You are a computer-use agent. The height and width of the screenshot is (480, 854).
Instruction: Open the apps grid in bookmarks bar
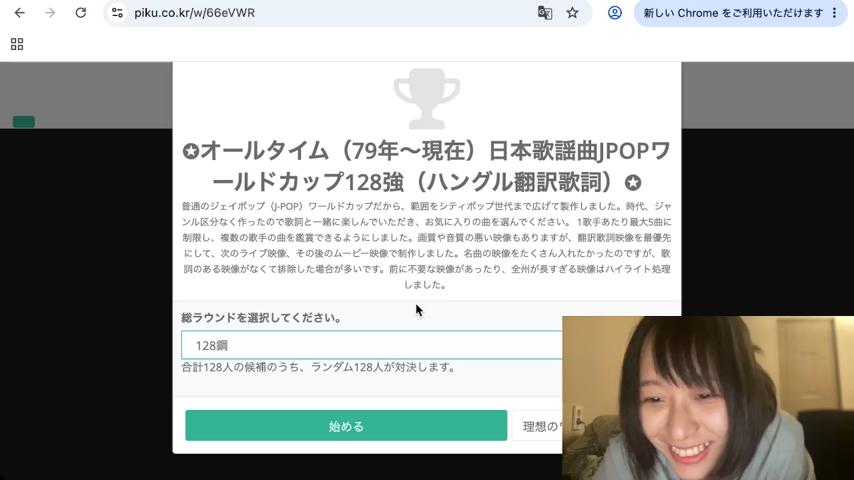[17, 44]
